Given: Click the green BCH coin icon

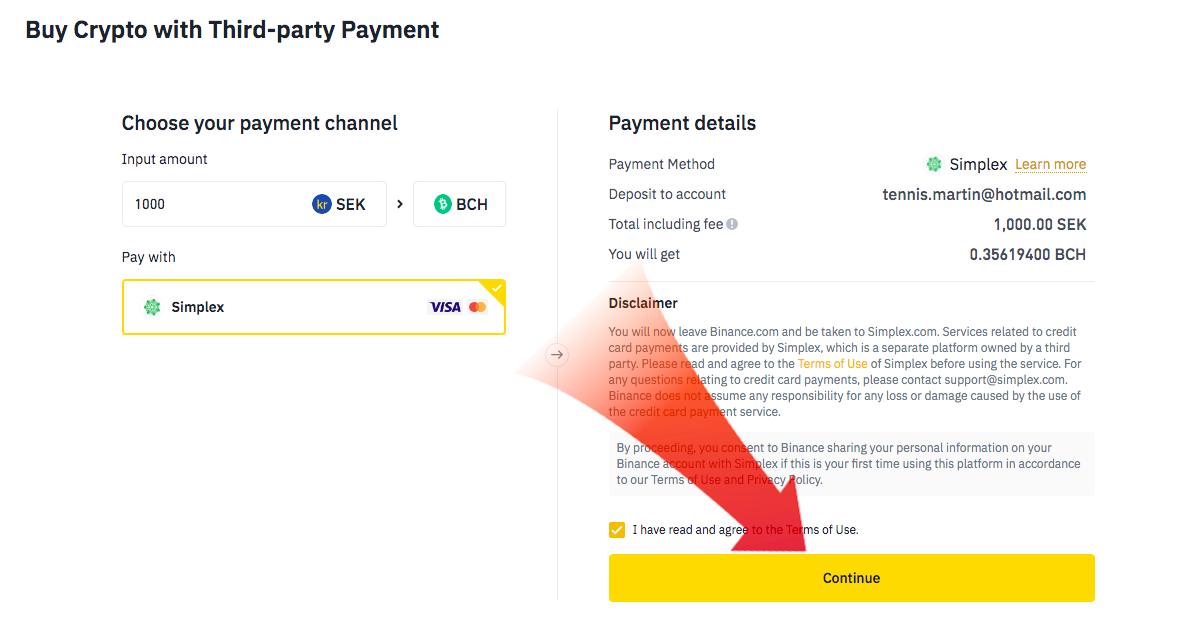Looking at the screenshot, I should pos(442,204).
